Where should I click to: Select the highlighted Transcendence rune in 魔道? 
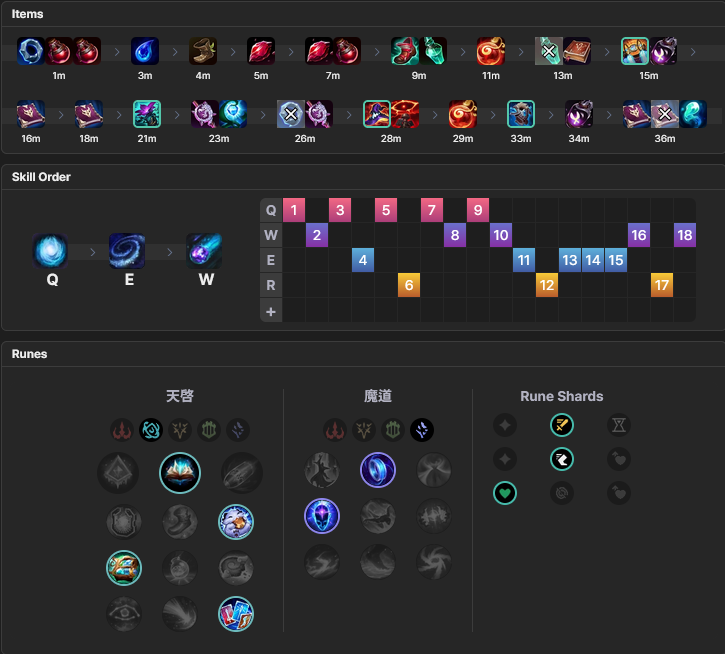pyautogui.click(x=322, y=516)
